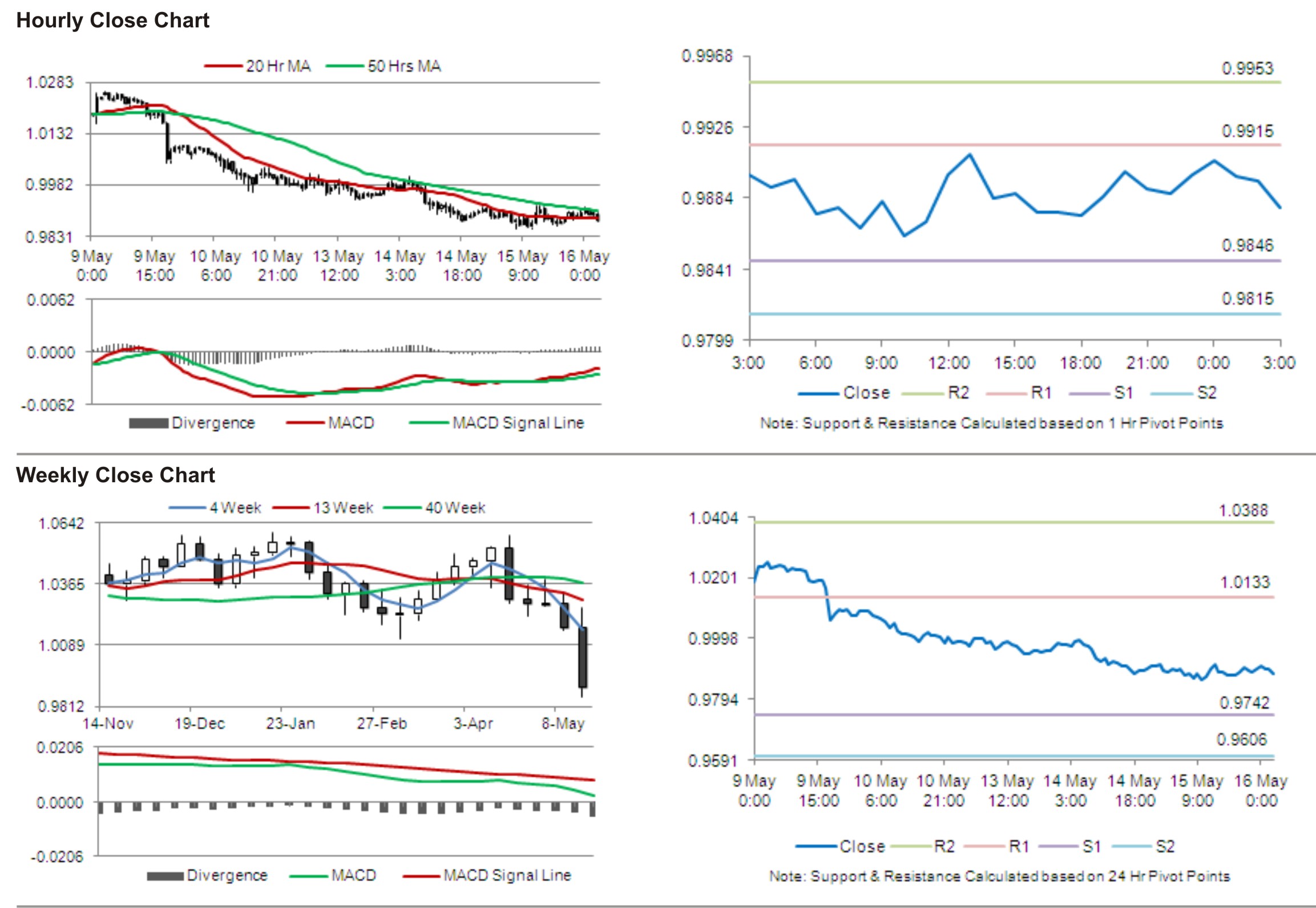Click the 0.9926 axis value
The image size is (1316, 908).
707,127
